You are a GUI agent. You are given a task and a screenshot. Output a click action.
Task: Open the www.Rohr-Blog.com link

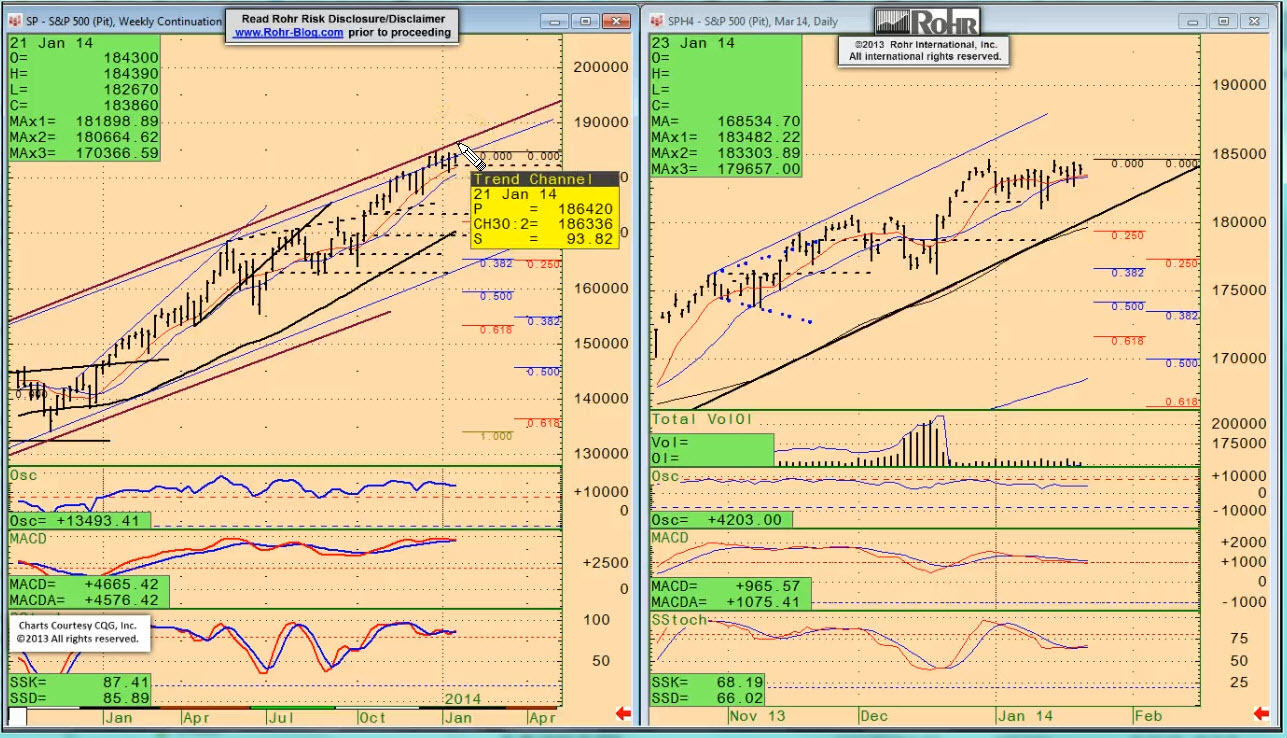pos(289,32)
